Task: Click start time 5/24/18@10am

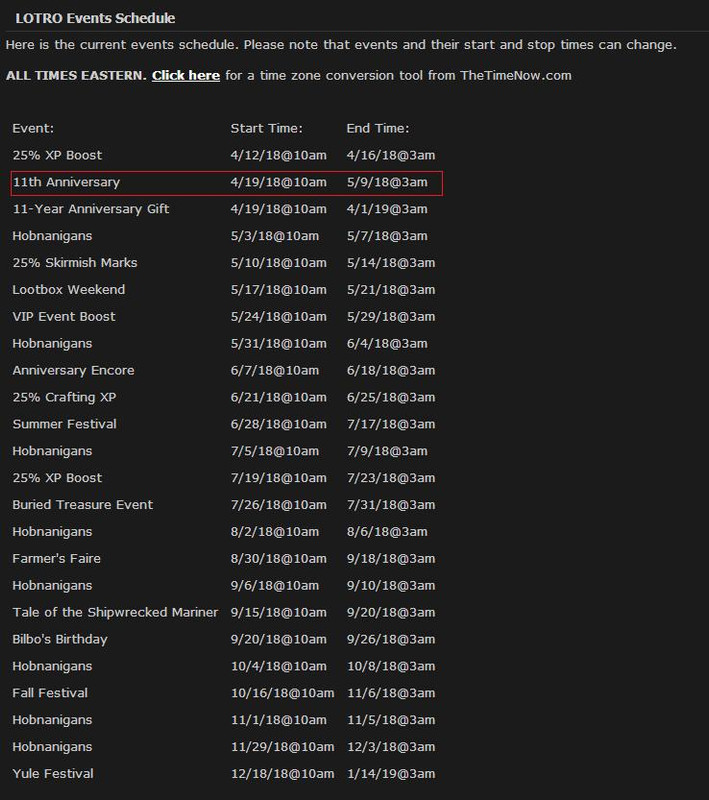Action: pyautogui.click(x=278, y=317)
